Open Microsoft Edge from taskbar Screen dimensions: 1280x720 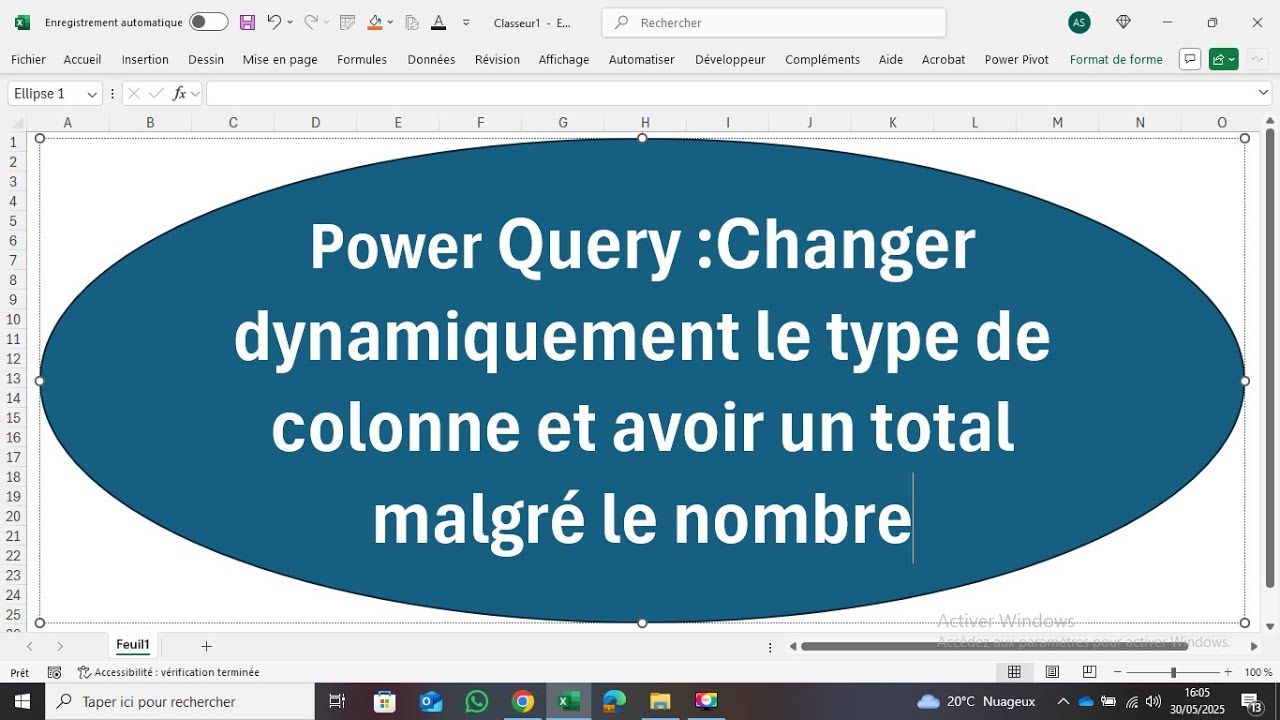pyautogui.click(x=614, y=701)
